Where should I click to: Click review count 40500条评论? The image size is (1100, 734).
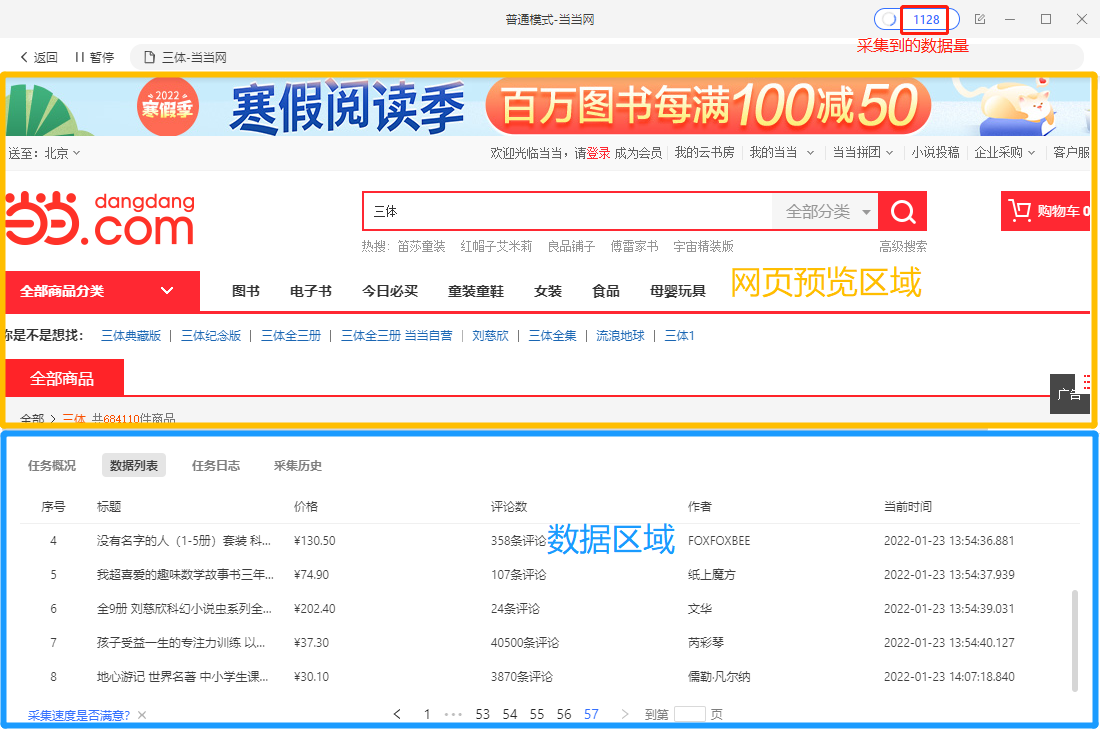coord(525,643)
